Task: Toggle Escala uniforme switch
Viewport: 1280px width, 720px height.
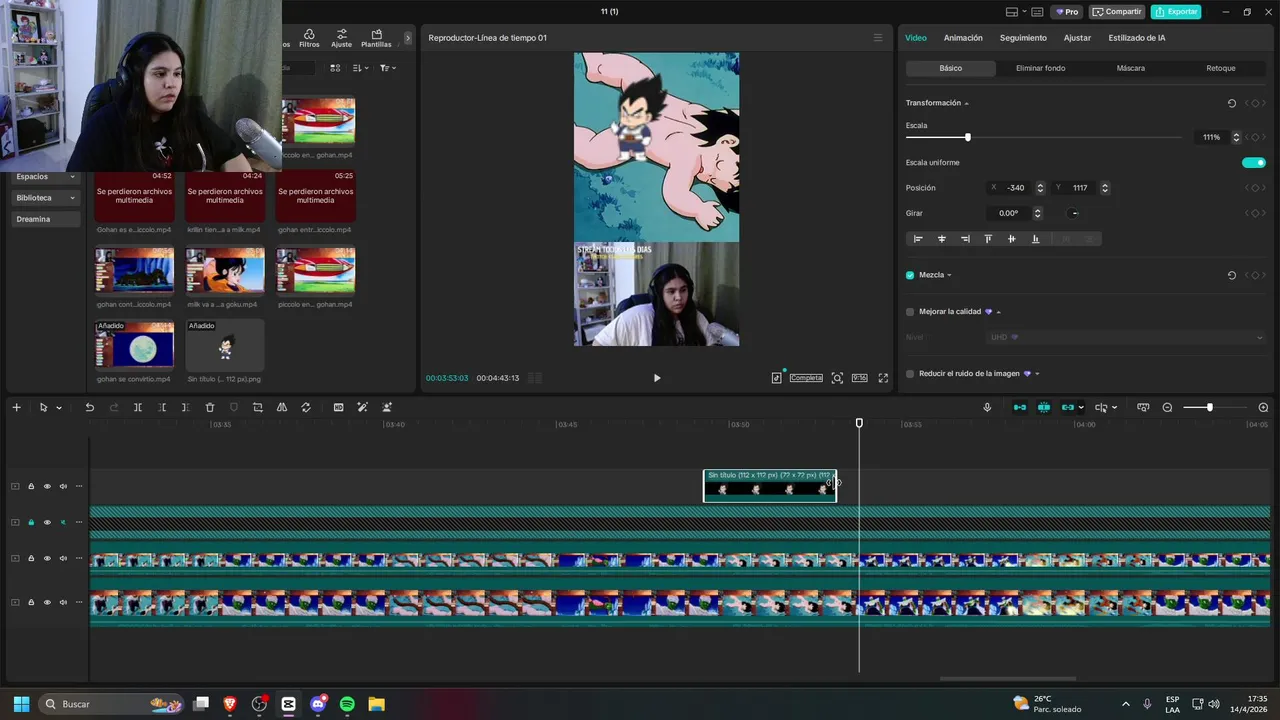Action: click(x=1253, y=163)
